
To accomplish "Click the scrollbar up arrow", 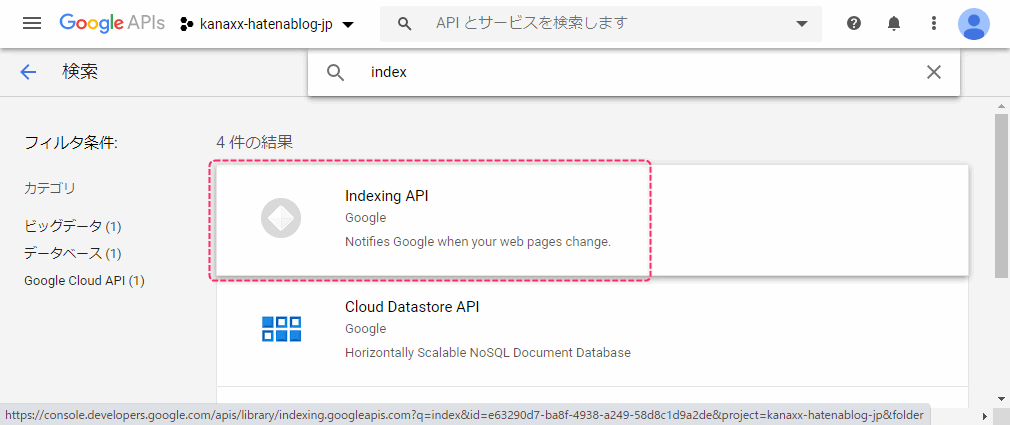I will (1001, 106).
